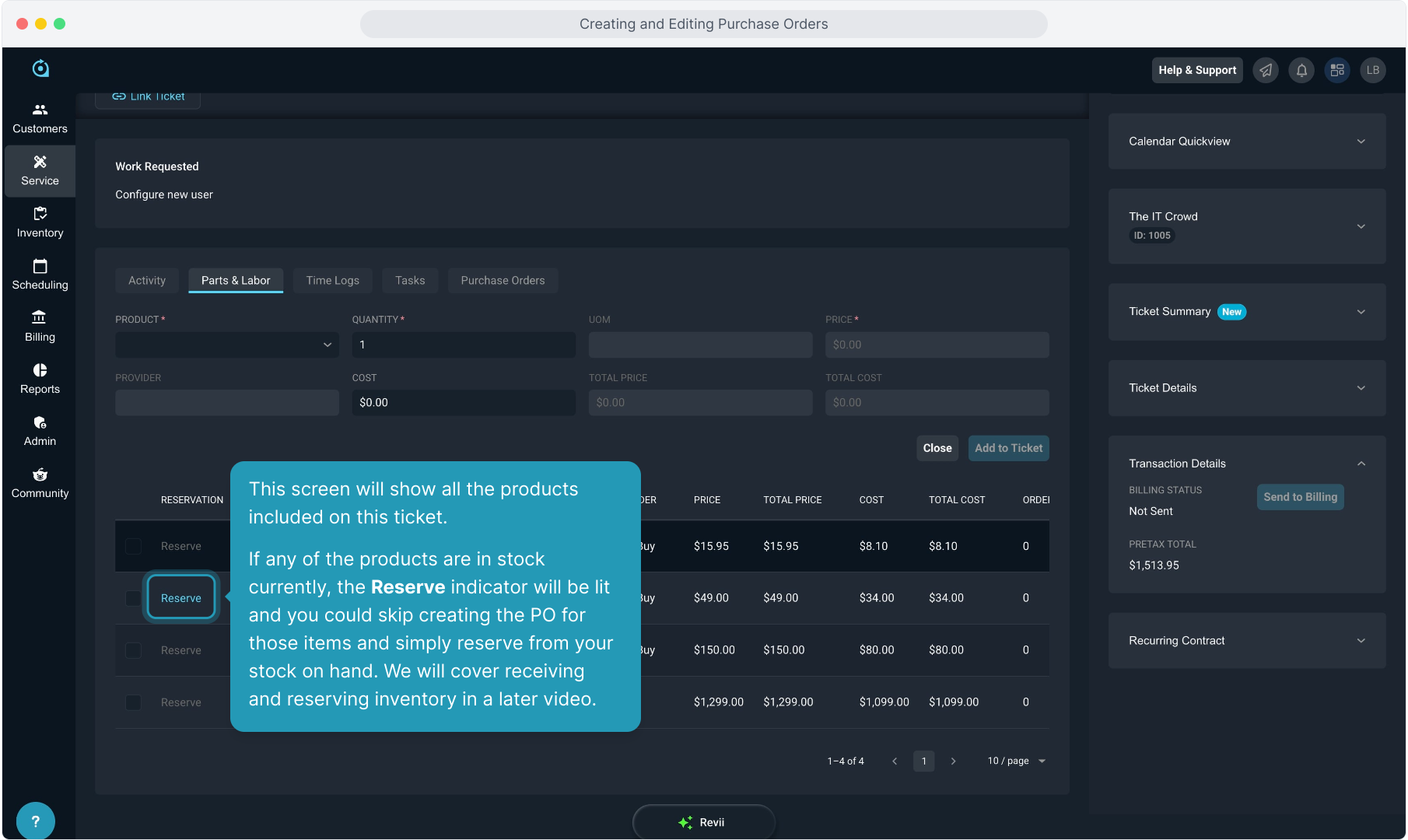Open the blue help question-mark bubble

(35, 821)
